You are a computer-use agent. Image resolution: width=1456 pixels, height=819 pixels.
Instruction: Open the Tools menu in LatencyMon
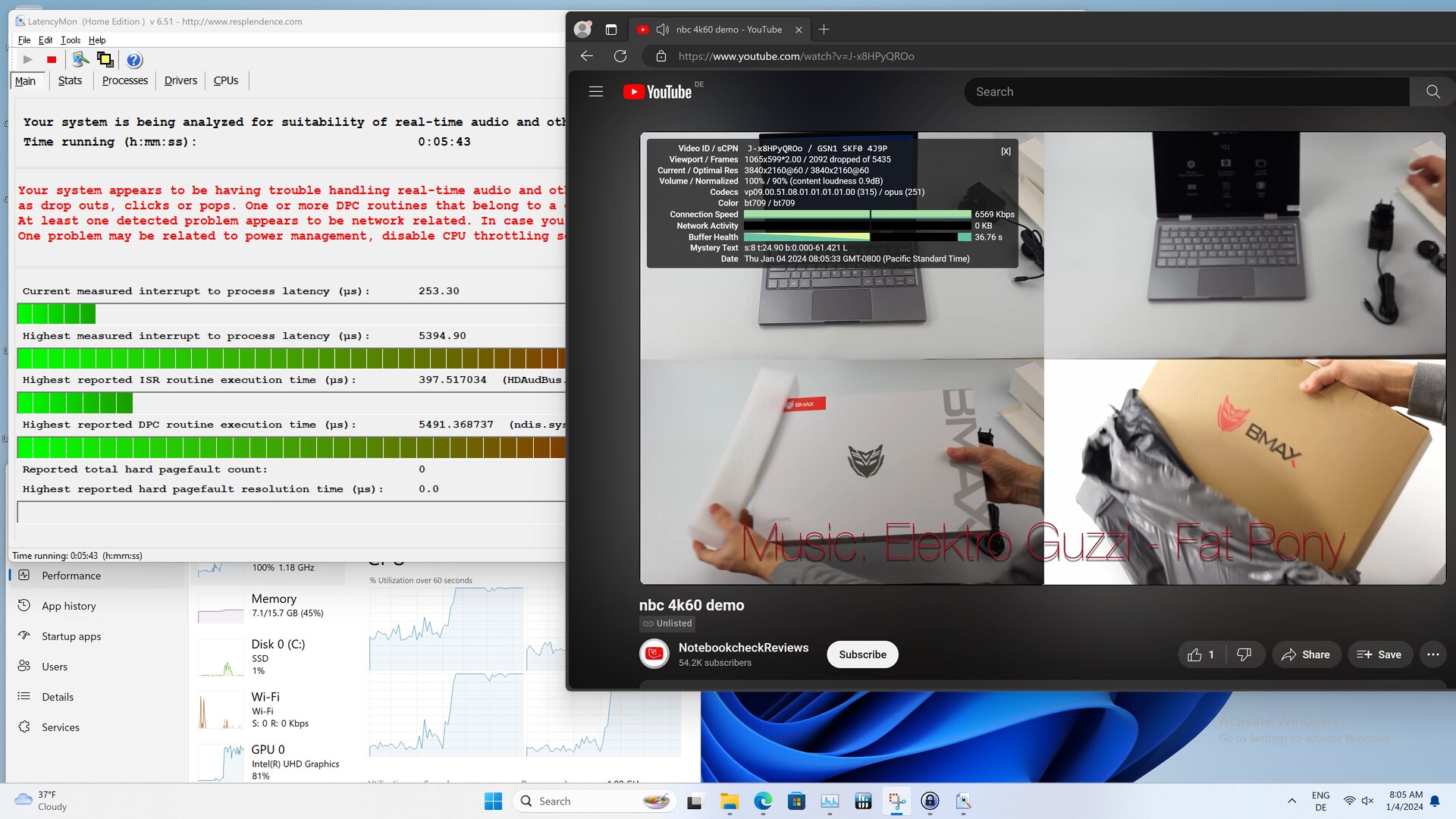71,40
